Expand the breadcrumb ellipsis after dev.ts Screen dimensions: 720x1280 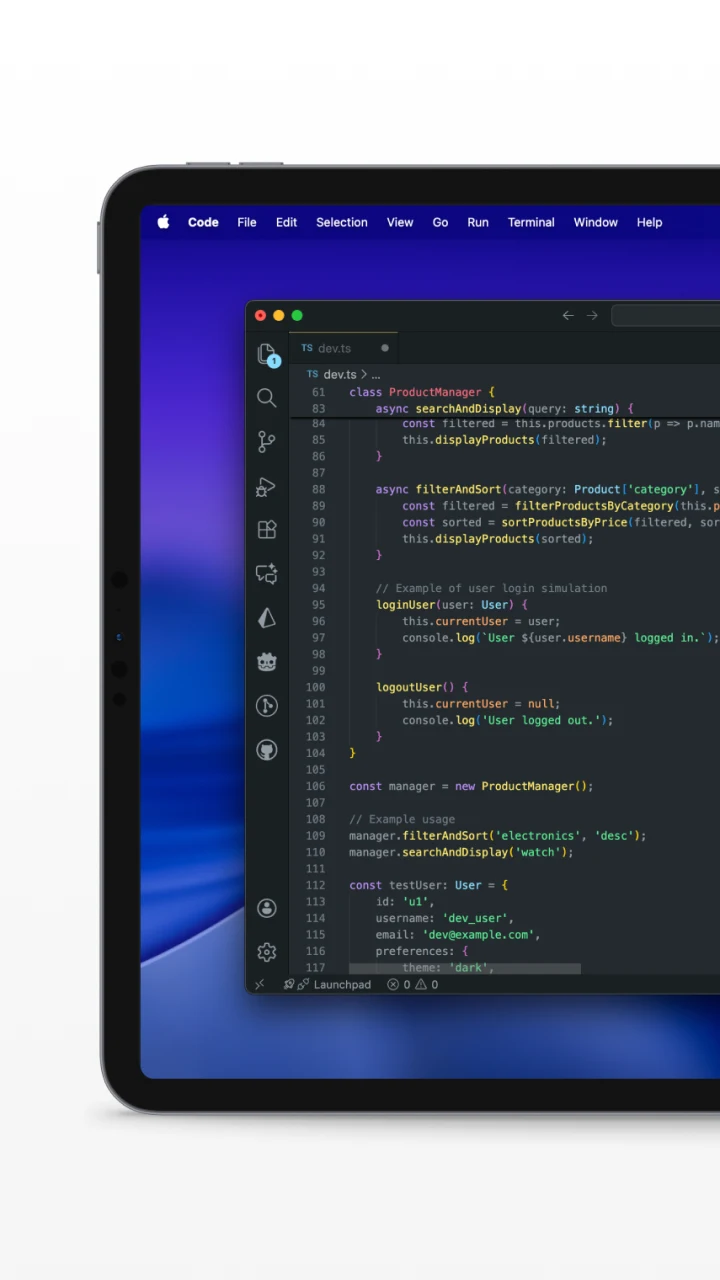(x=376, y=374)
